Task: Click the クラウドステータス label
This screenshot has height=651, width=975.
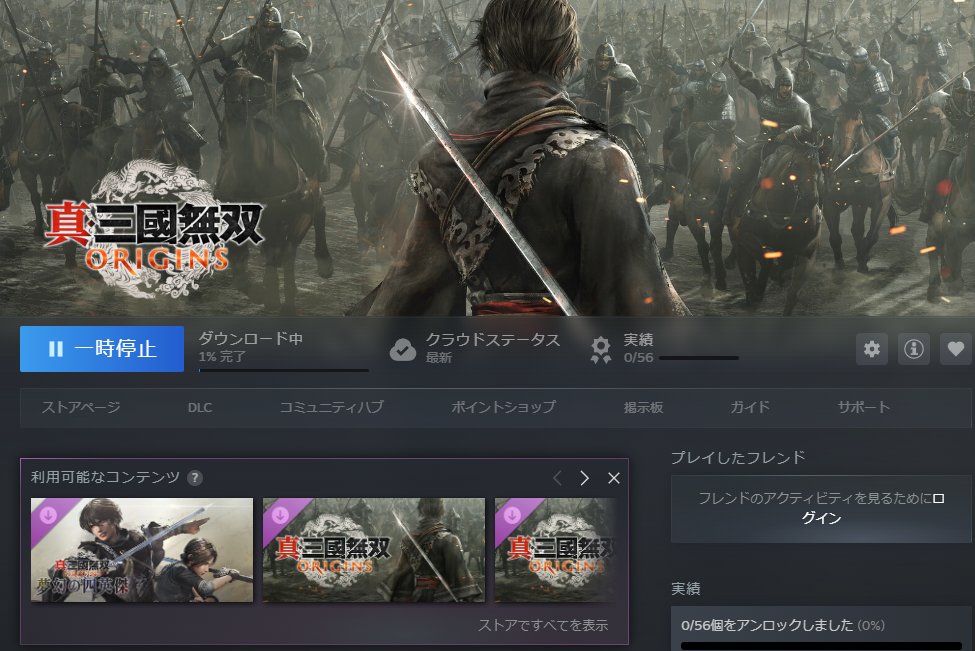Action: (x=492, y=339)
